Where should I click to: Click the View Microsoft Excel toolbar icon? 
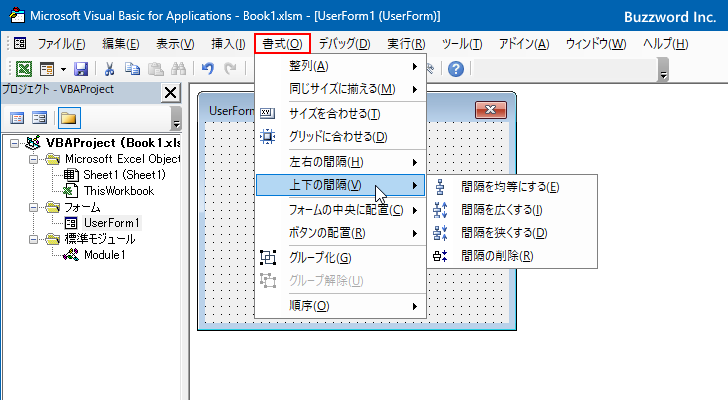pyautogui.click(x=24, y=69)
